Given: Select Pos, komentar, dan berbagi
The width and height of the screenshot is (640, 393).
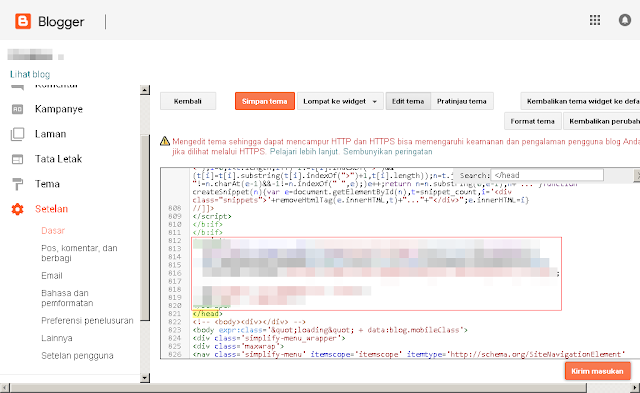Looking at the screenshot, I should (79, 253).
